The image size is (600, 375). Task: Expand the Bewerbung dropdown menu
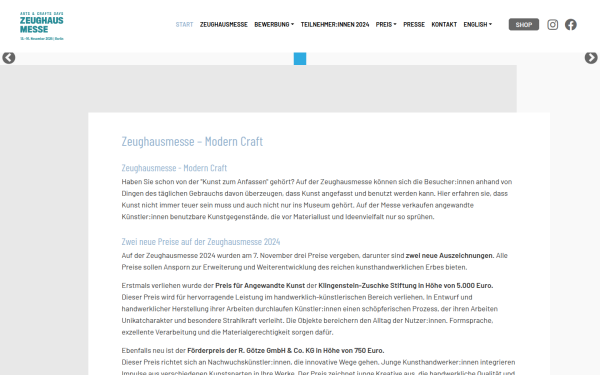pos(274,24)
